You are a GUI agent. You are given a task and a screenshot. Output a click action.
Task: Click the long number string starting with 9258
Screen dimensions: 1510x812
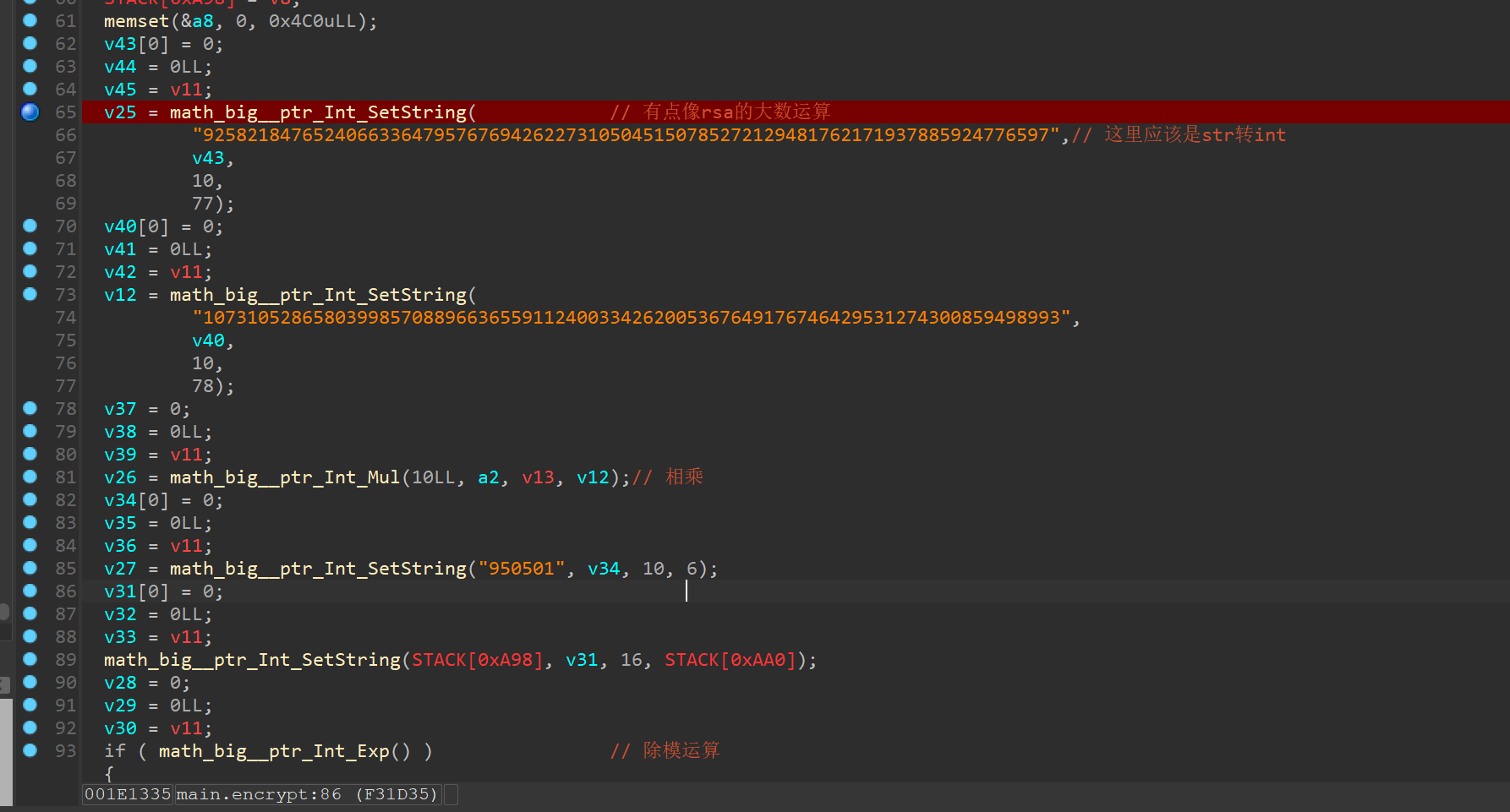tap(626, 135)
